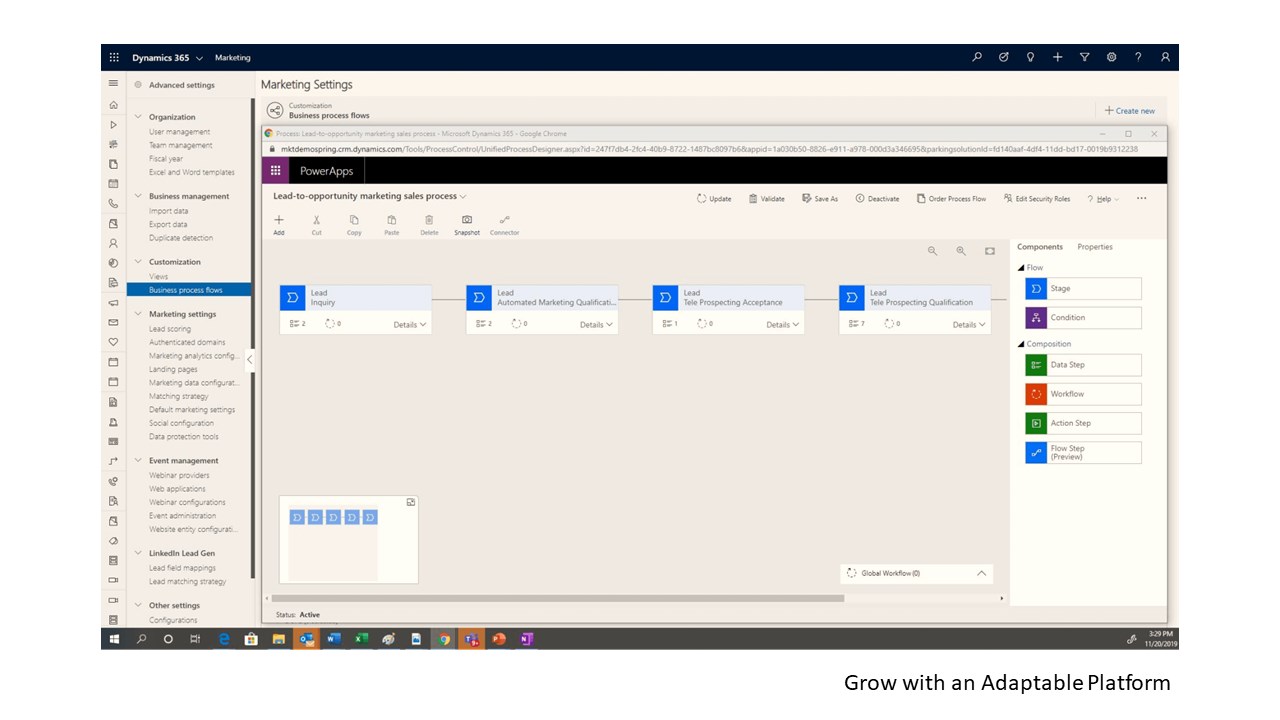Viewport: 1280px width, 720px height.
Task: Open the process name dropdown
Action: tap(463, 197)
